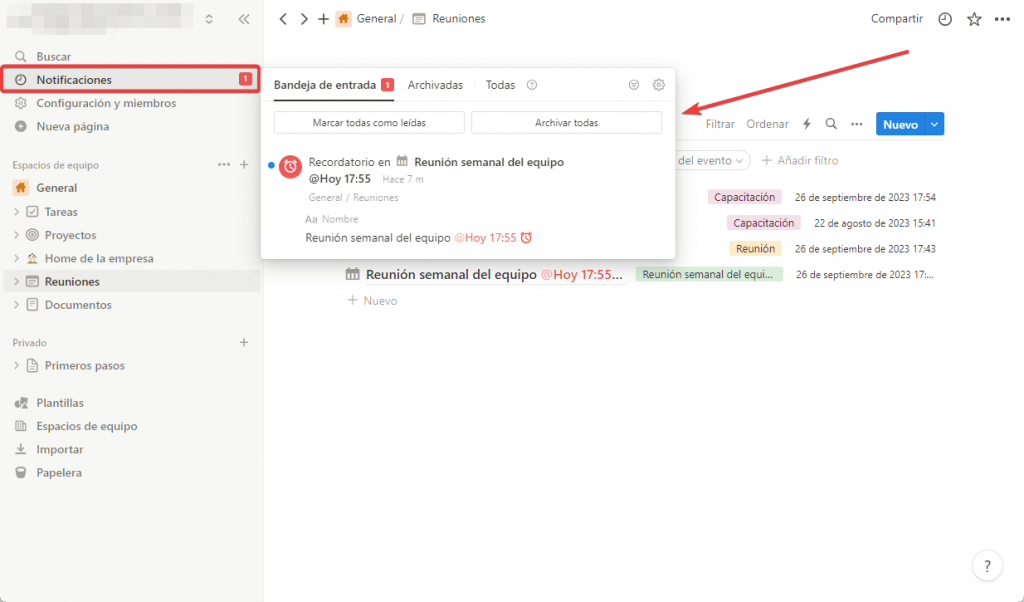
Task: Click Marcar todas como leídas
Action: 368,122
